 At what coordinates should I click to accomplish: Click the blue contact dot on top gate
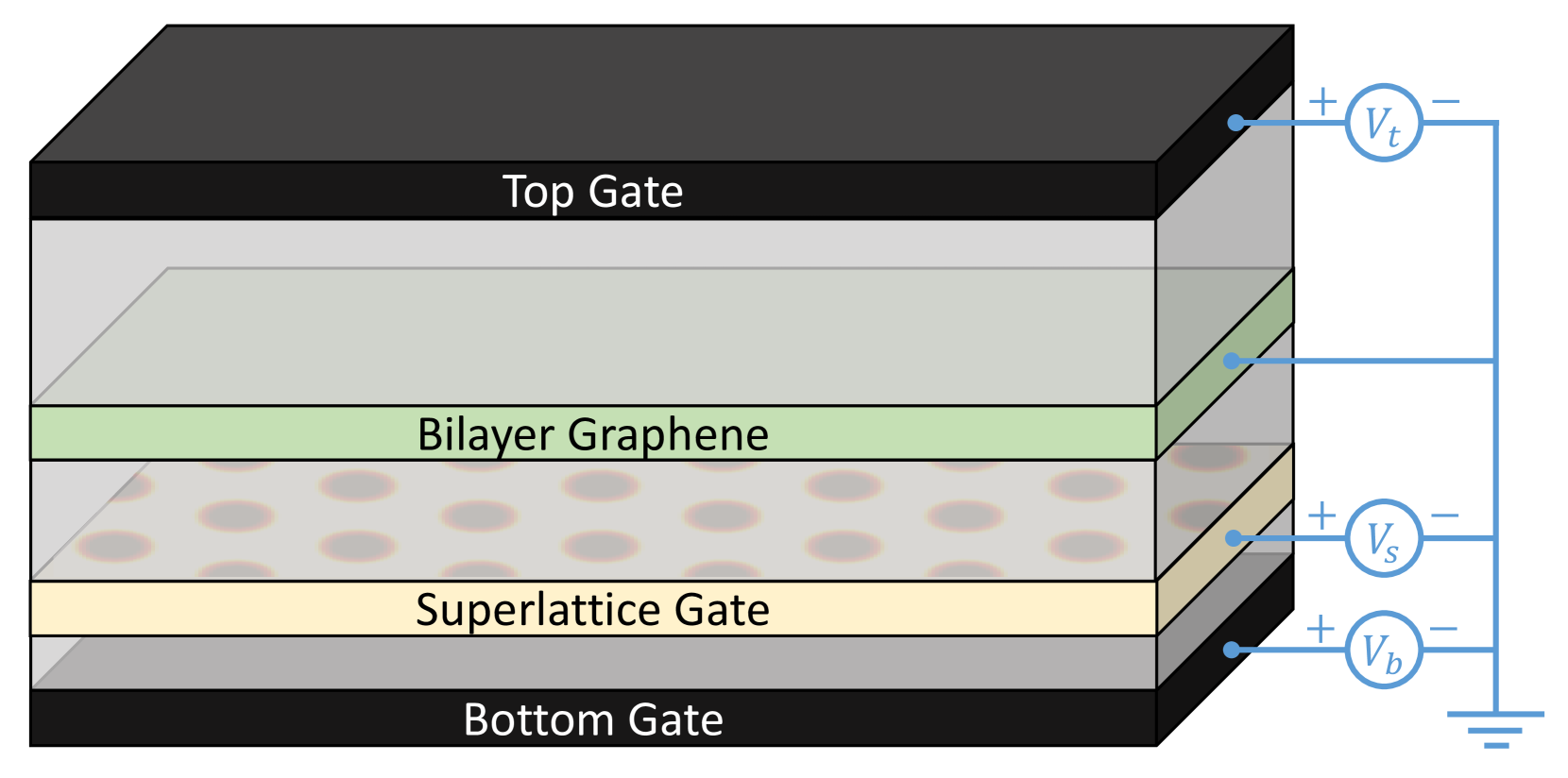(x=1236, y=123)
